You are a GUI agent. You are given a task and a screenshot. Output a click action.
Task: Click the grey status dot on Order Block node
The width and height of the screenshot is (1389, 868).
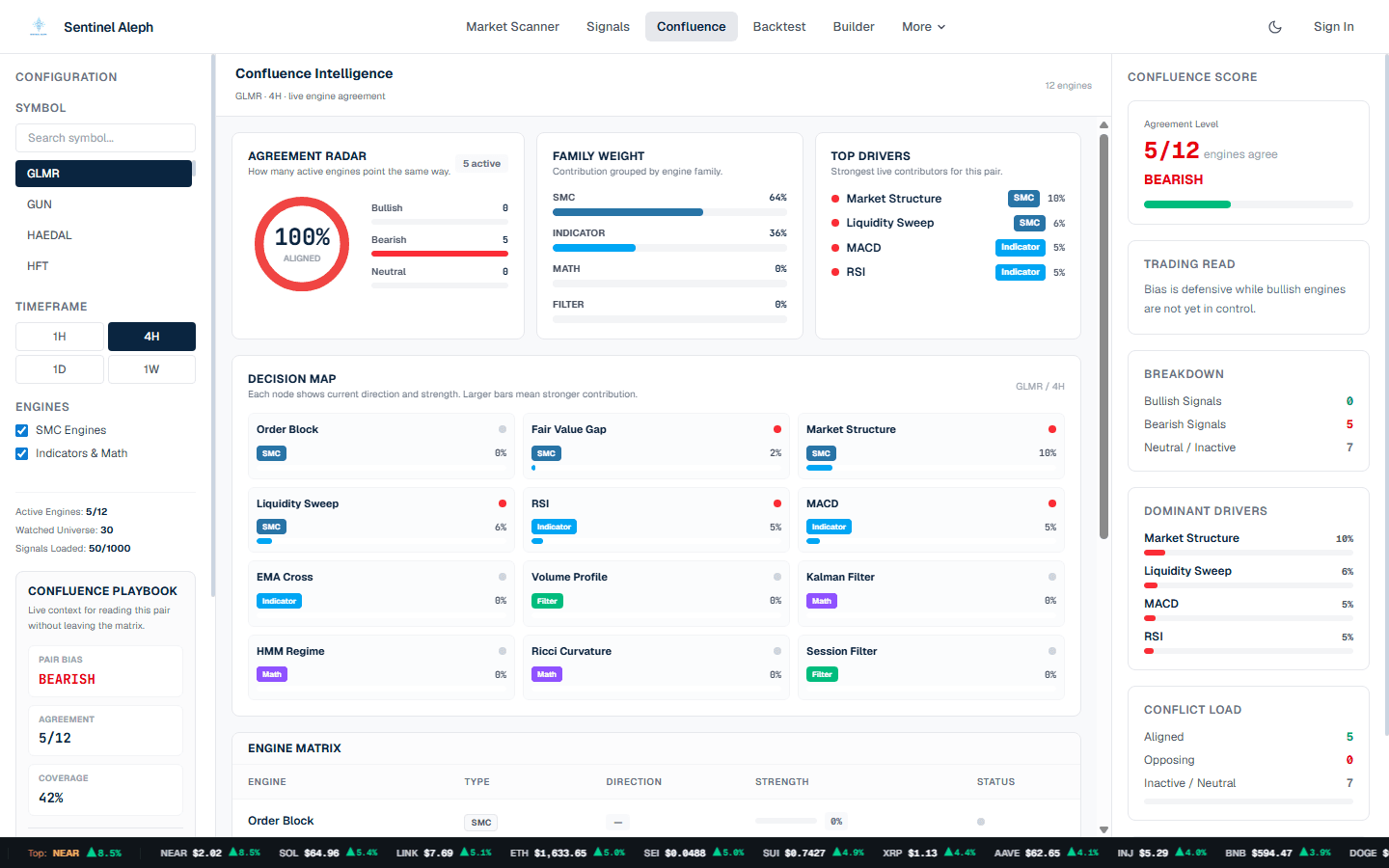click(x=503, y=429)
